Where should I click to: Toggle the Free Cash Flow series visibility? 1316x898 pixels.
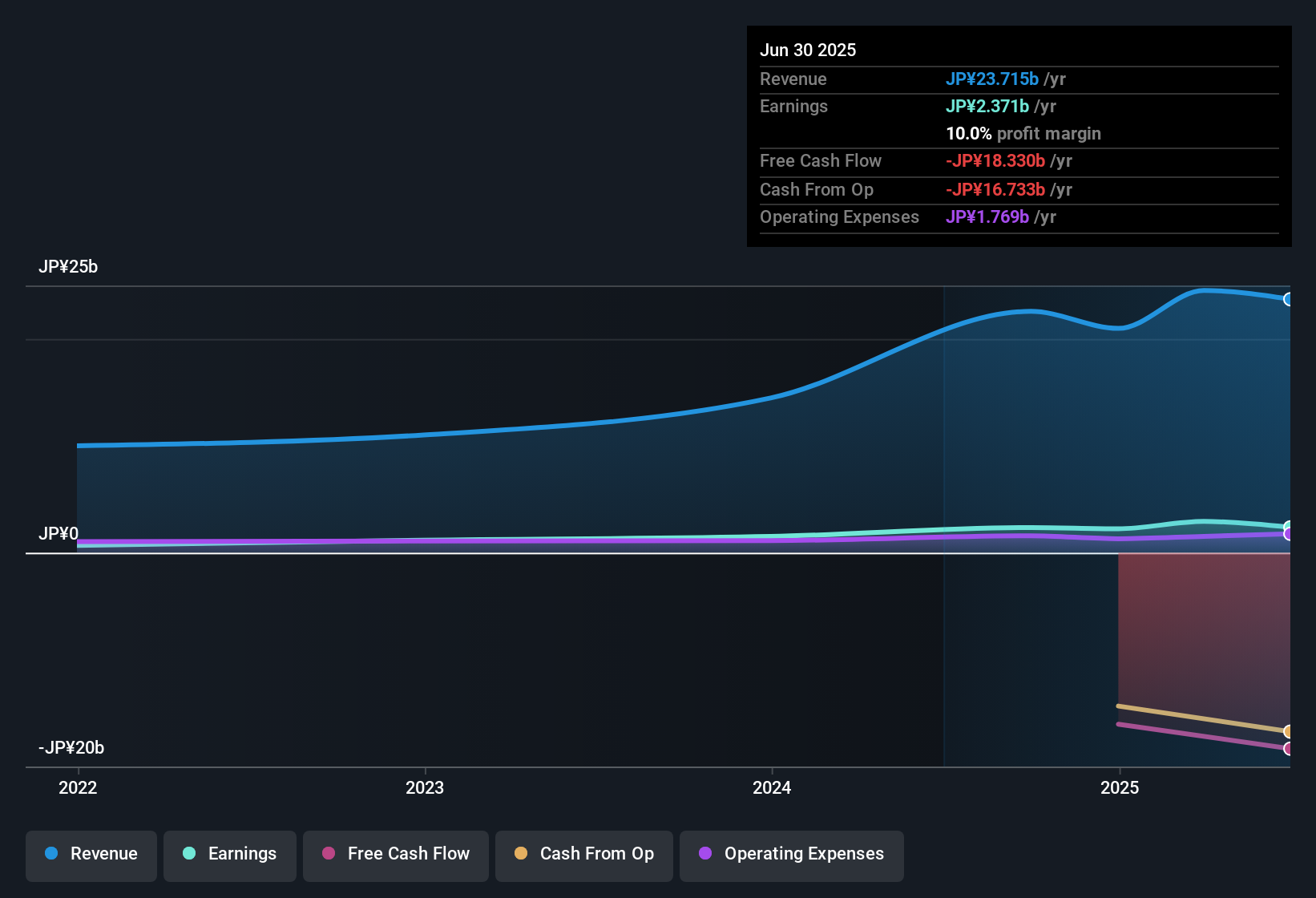(395, 854)
